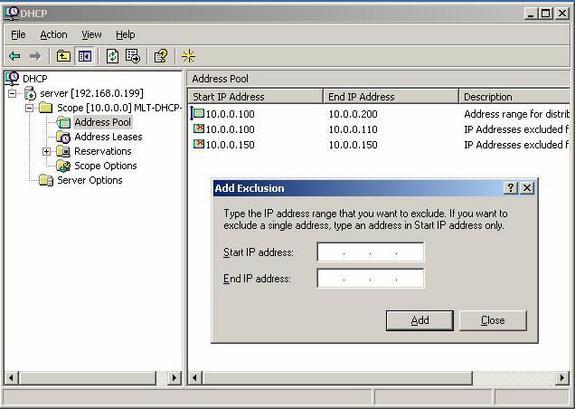
Task: Click the Close button in Add Exclusion
Action: pos(492,320)
